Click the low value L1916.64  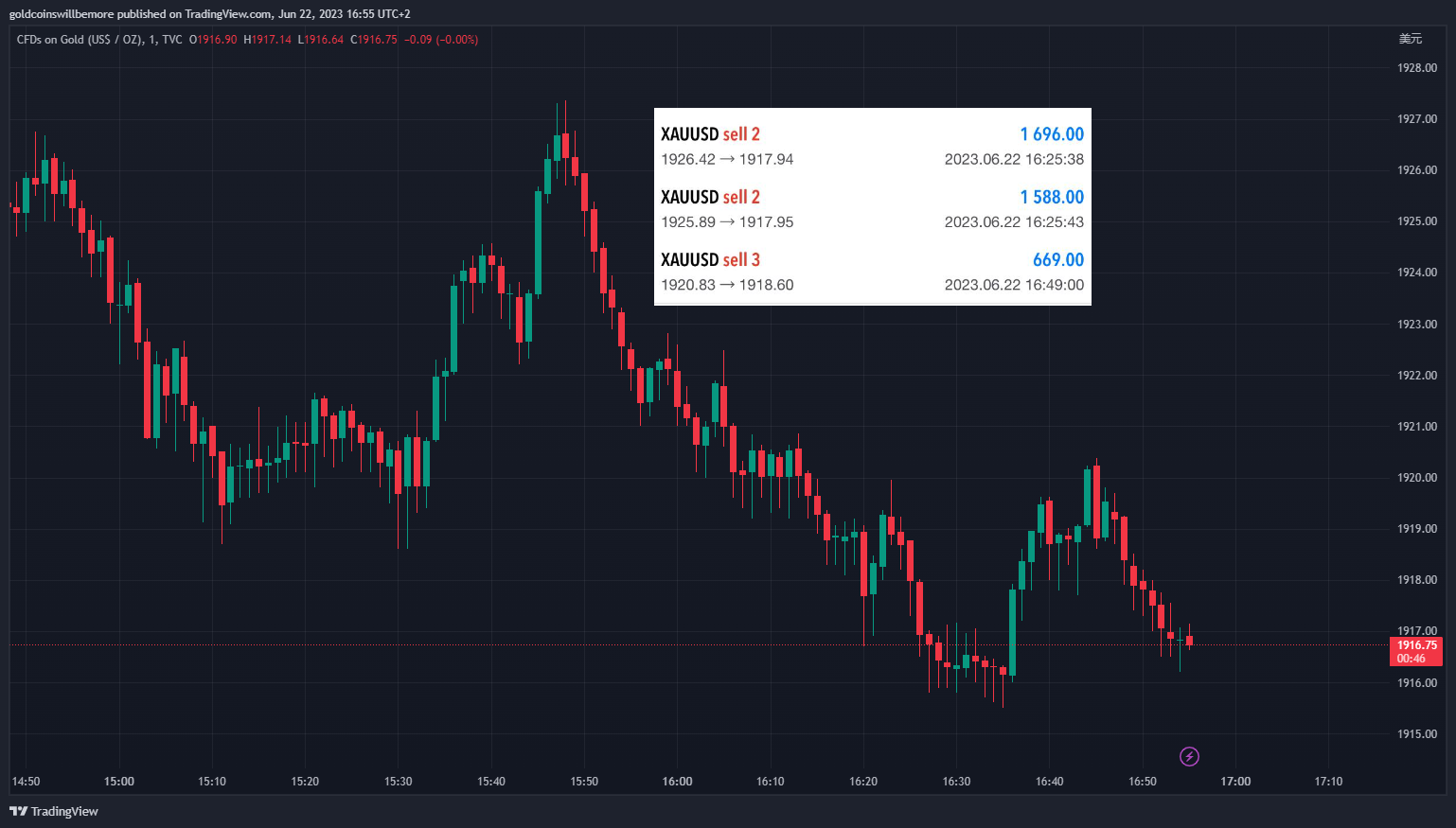(x=321, y=40)
